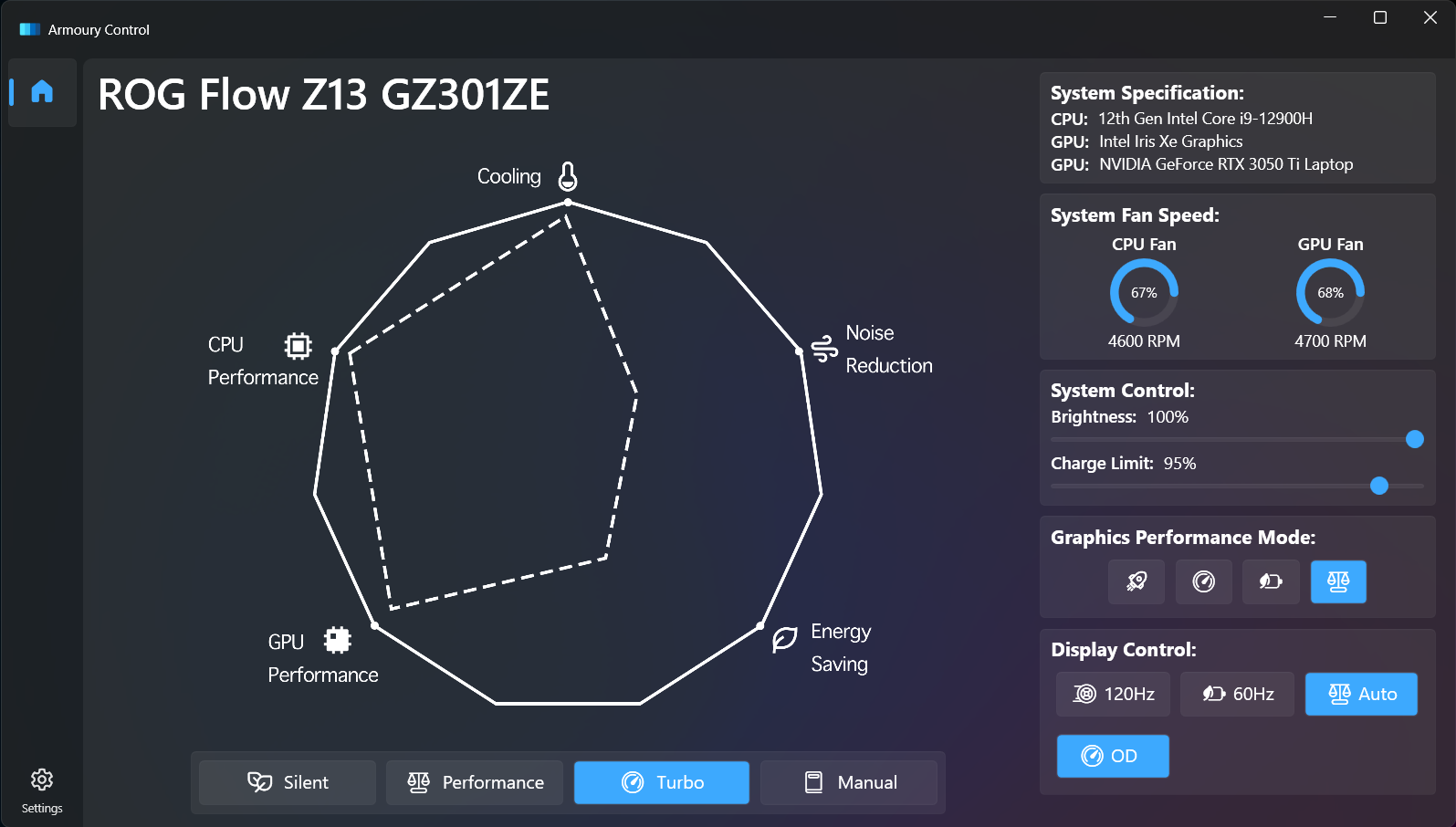Click the Armoury Control app icon in title bar

(x=30, y=29)
